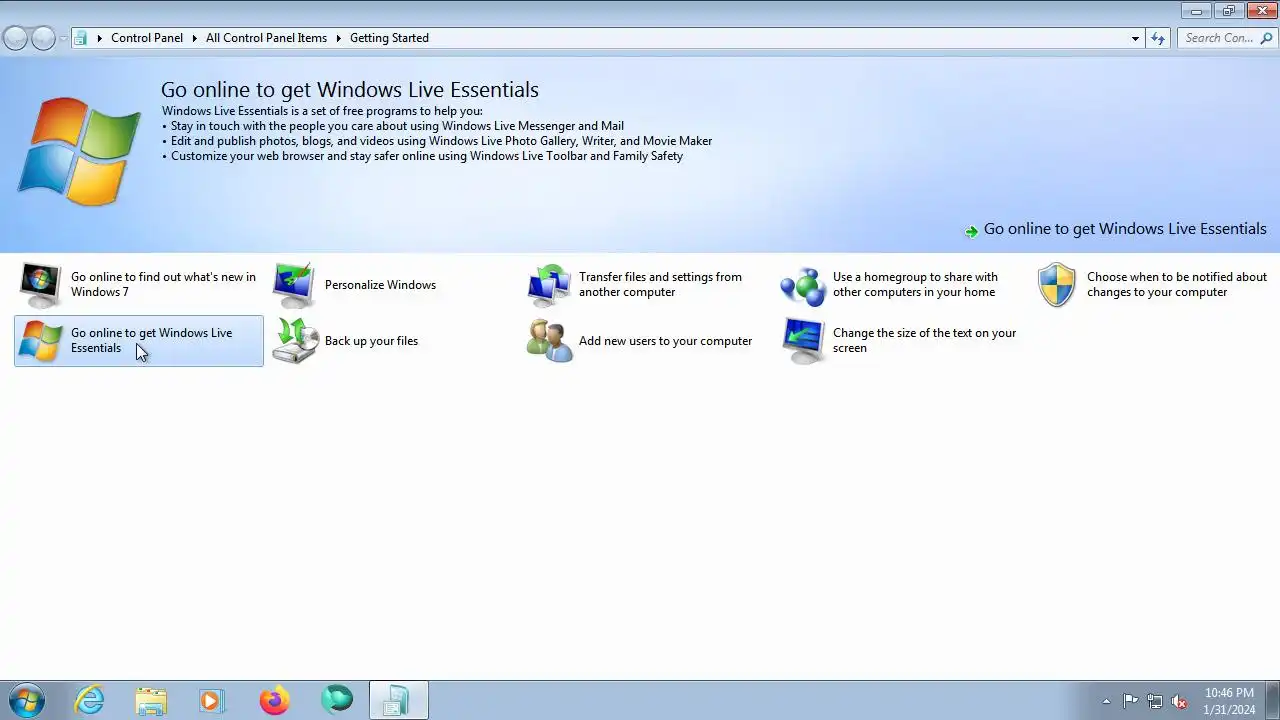
Task: Click the banner heading Go online to get Windows Live Essentials
Action: (350, 90)
